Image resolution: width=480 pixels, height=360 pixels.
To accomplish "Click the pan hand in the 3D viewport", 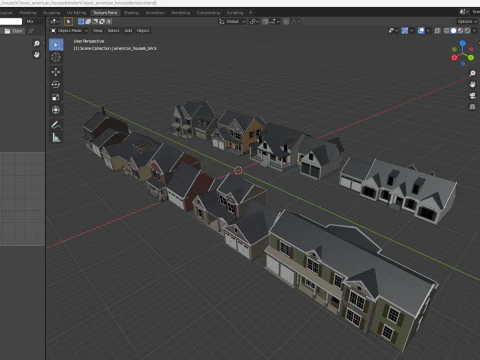I will 472,84.
